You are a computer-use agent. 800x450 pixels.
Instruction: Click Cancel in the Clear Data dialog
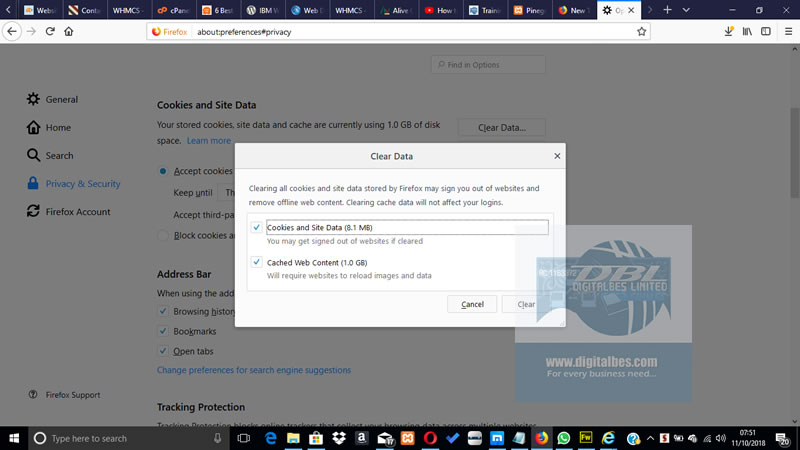click(x=472, y=304)
